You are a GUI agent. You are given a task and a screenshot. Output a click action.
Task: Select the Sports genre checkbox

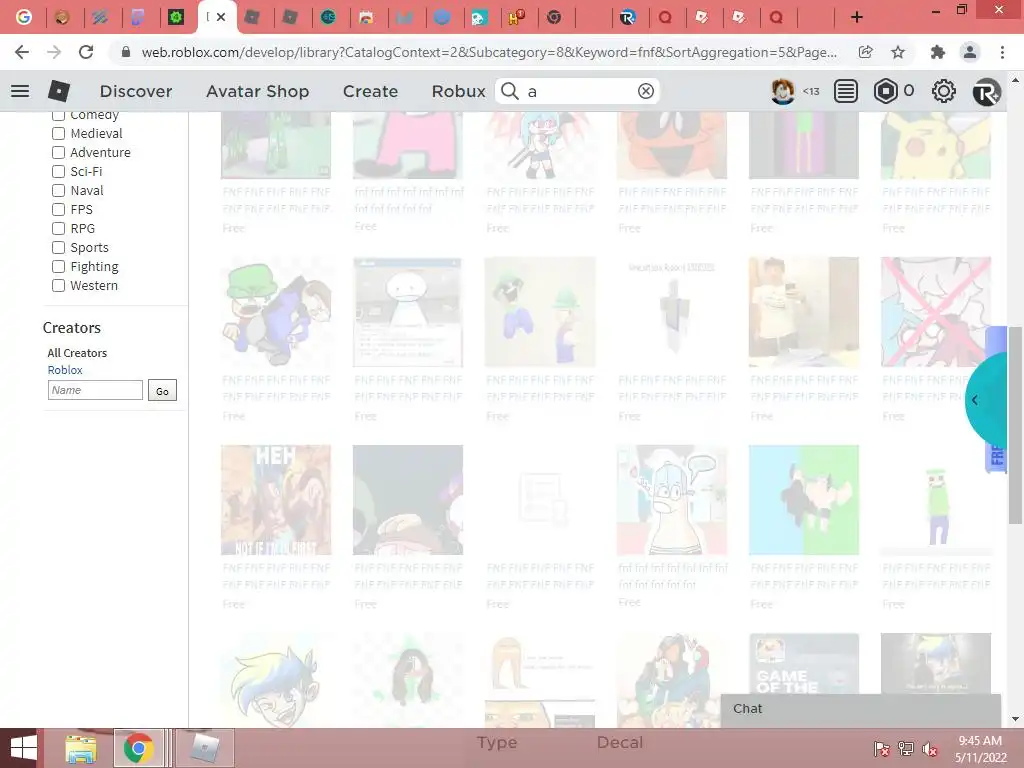(x=58, y=248)
